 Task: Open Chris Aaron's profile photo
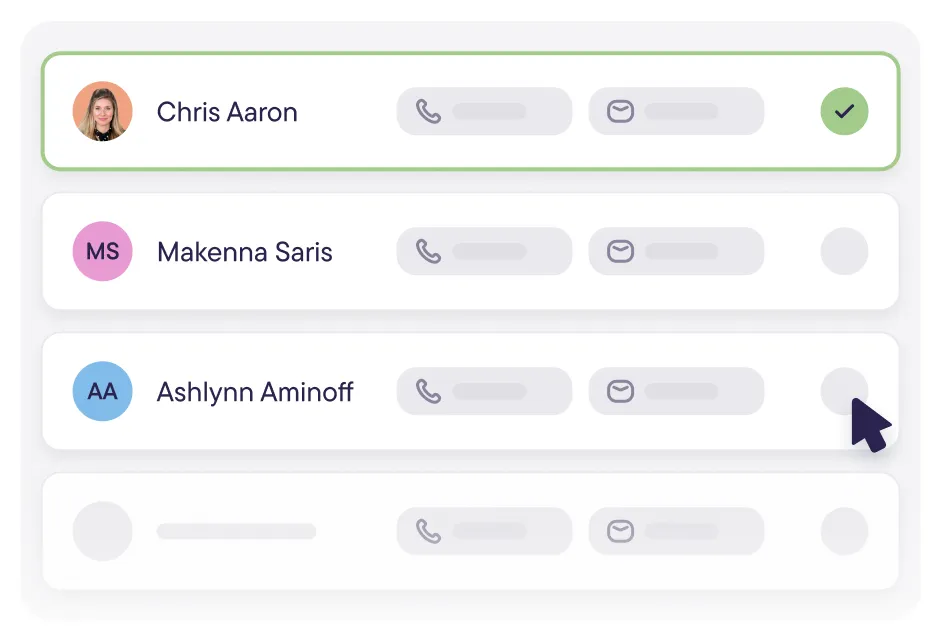click(x=103, y=111)
